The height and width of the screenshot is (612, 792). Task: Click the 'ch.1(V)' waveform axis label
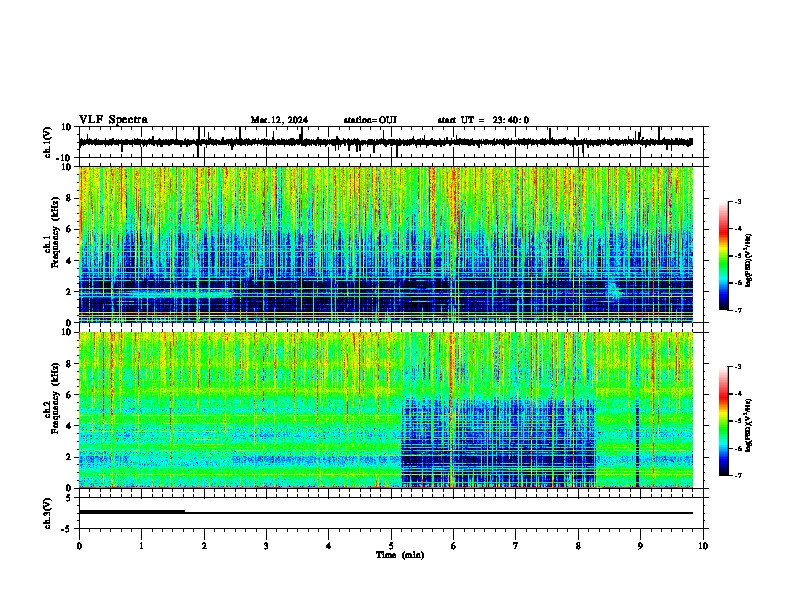coord(48,142)
